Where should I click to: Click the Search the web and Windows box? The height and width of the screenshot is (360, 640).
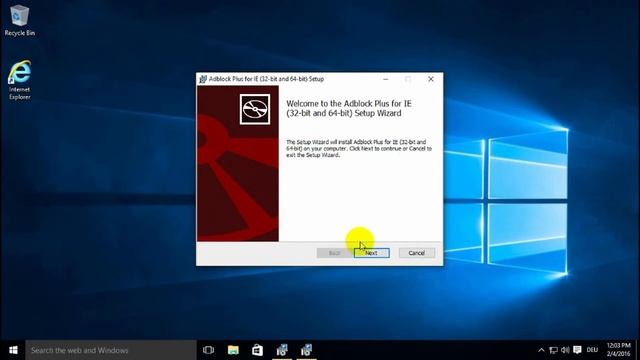111,350
